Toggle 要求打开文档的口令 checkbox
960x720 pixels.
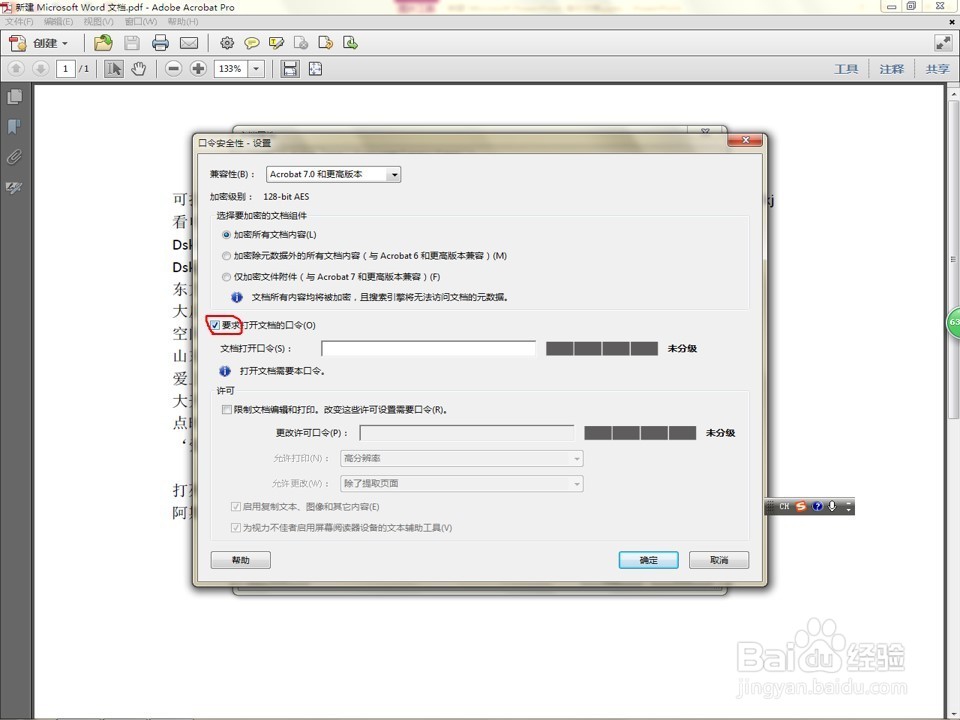click(215, 325)
